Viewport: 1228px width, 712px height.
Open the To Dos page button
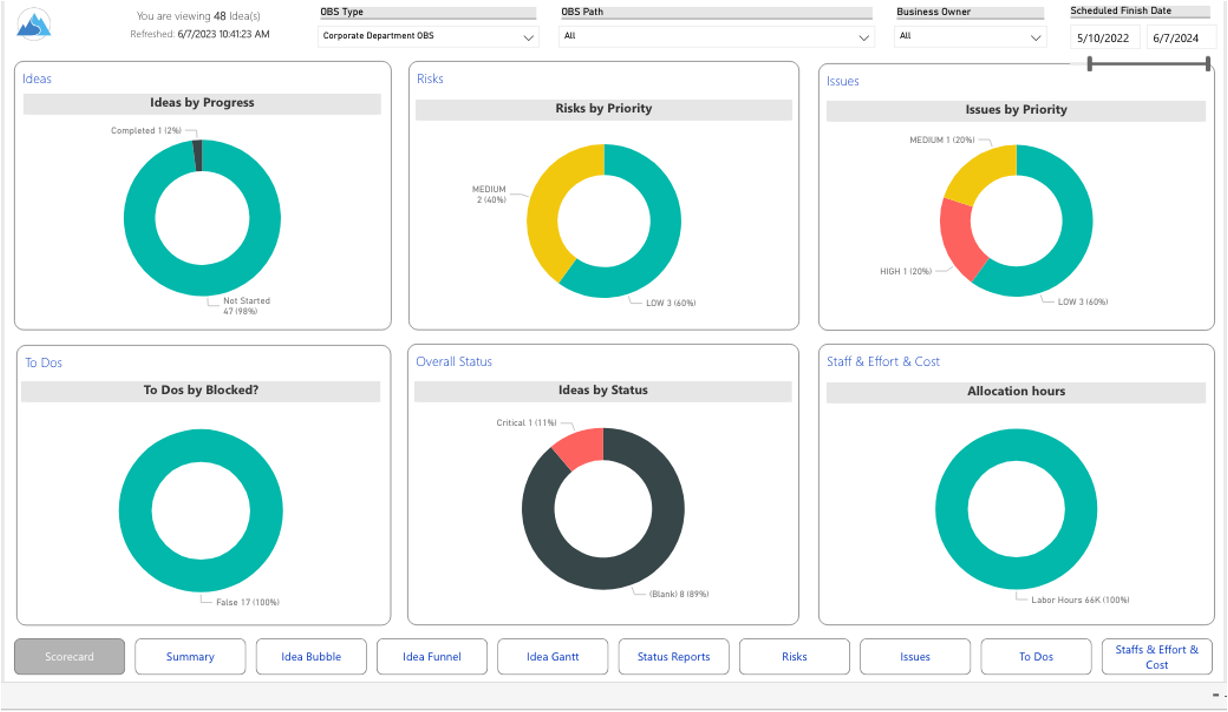coord(1036,657)
